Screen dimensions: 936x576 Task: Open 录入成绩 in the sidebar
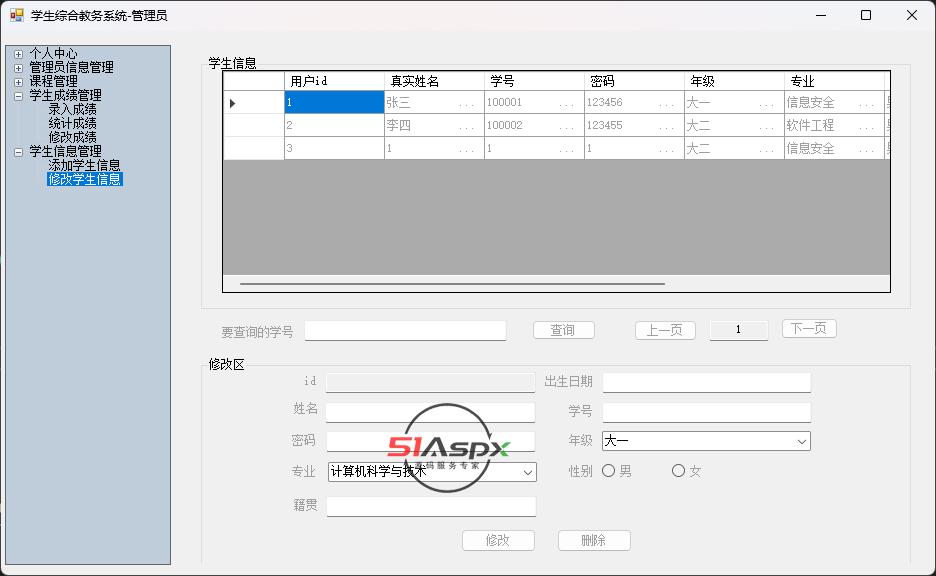(x=72, y=110)
